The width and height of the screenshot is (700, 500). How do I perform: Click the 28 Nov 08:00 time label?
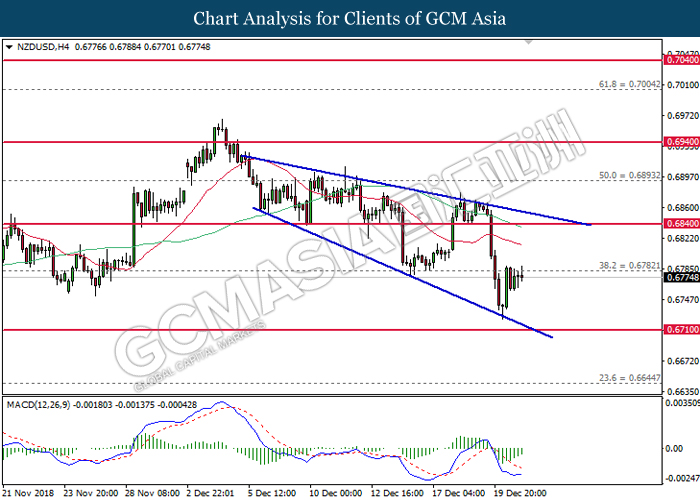(x=153, y=493)
